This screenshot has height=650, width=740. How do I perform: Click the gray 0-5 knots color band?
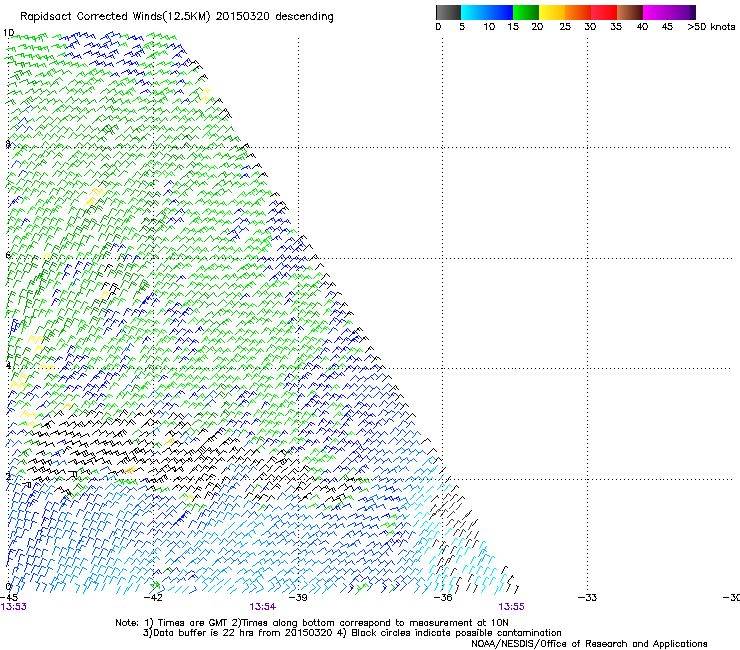448,12
